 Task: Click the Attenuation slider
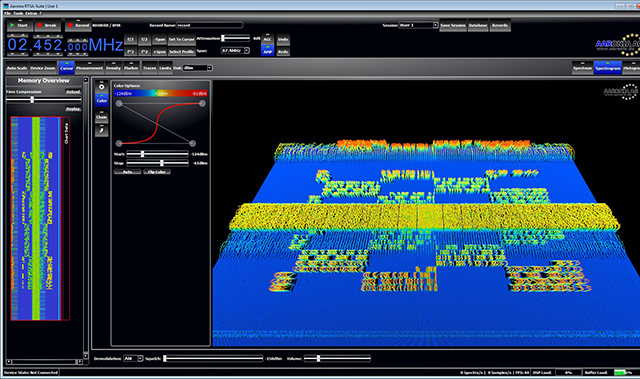click(236, 38)
